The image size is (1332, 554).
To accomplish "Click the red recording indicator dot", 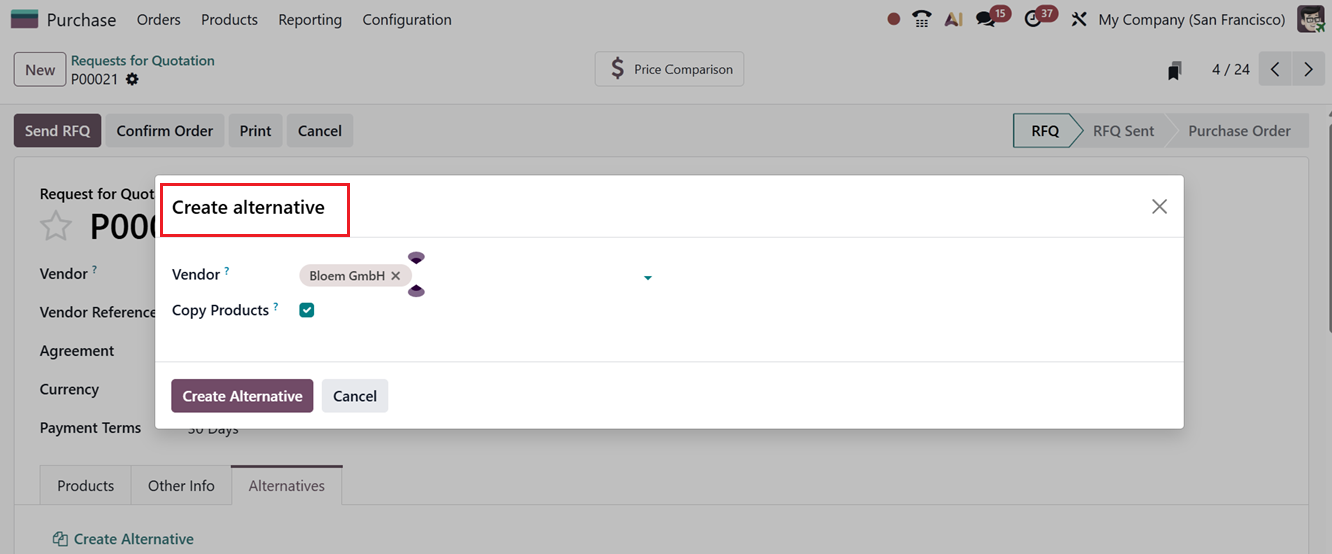I will pyautogui.click(x=894, y=19).
